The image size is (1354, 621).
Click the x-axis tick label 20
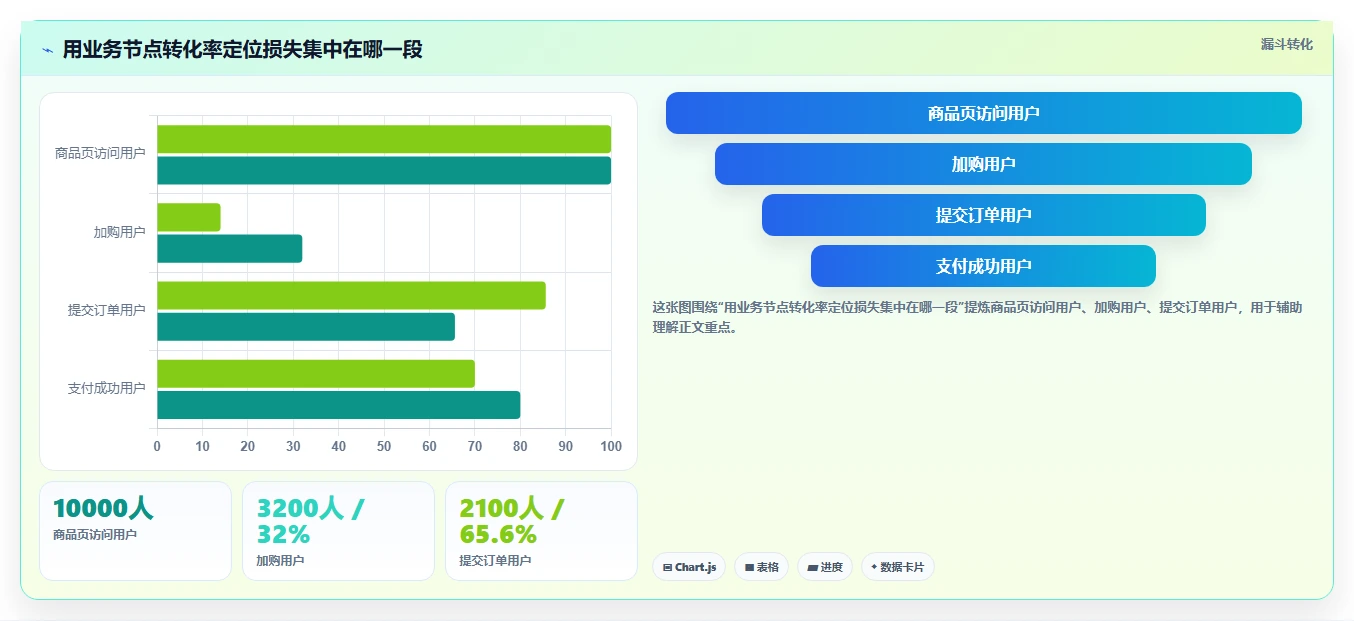[248, 446]
